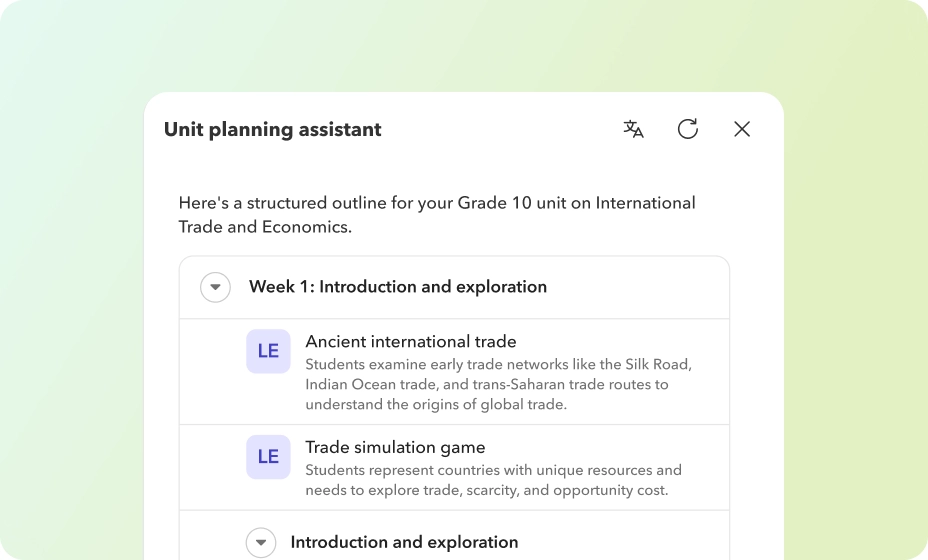Select the Week 1: Introduction and exploration heading

coord(398,287)
